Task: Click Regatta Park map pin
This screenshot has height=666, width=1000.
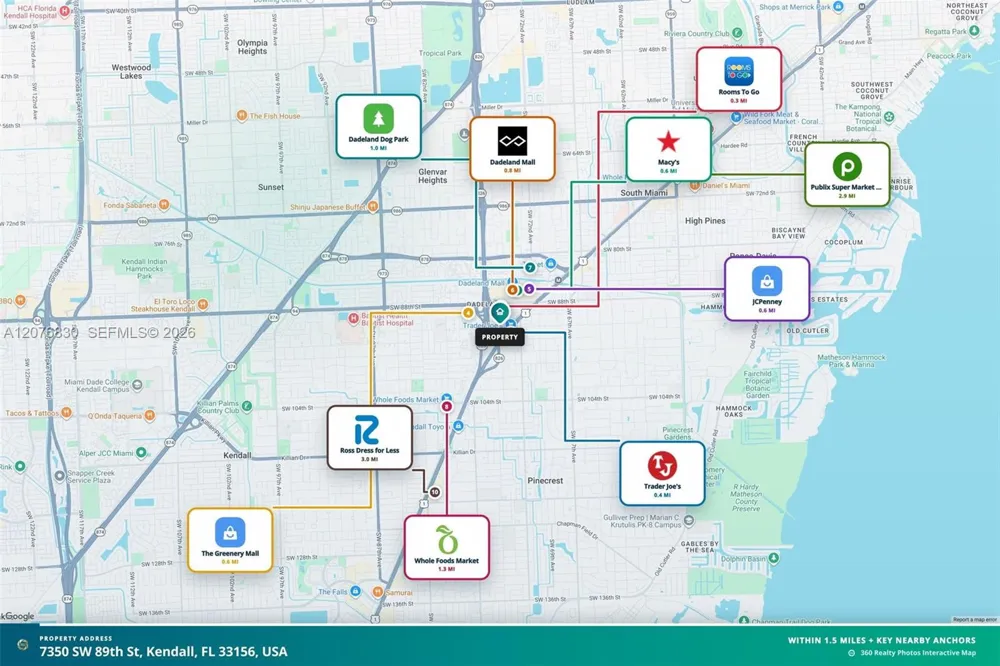Action: pos(974,31)
